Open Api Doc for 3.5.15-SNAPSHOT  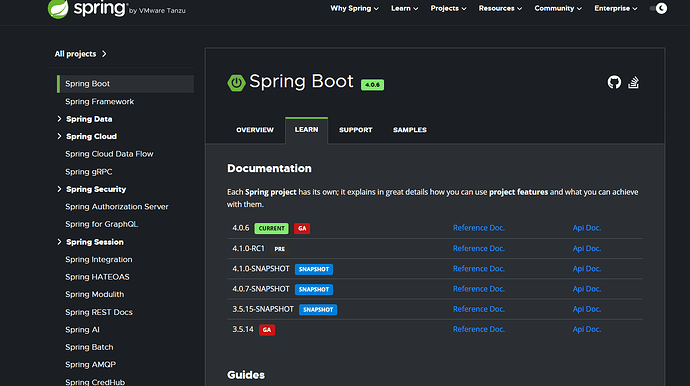pos(587,309)
